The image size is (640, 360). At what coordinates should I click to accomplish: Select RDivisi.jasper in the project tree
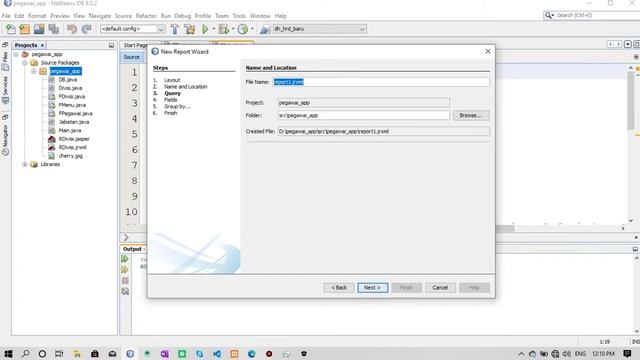coord(74,139)
